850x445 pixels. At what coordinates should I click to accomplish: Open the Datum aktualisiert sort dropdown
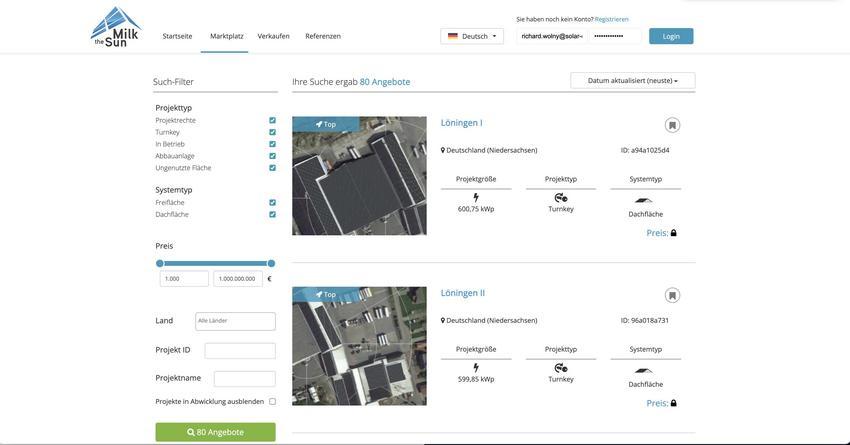633,81
